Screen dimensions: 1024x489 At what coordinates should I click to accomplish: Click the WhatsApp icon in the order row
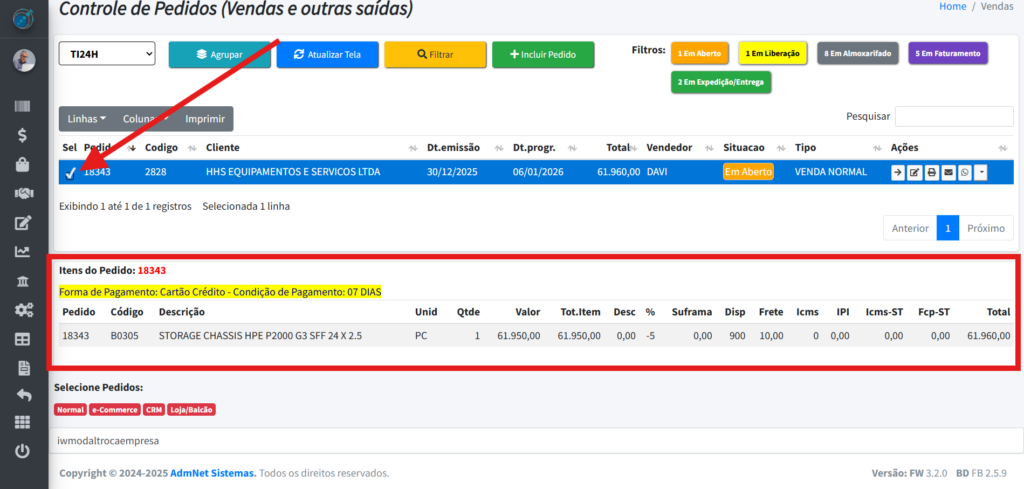pyautogui.click(x=964, y=173)
